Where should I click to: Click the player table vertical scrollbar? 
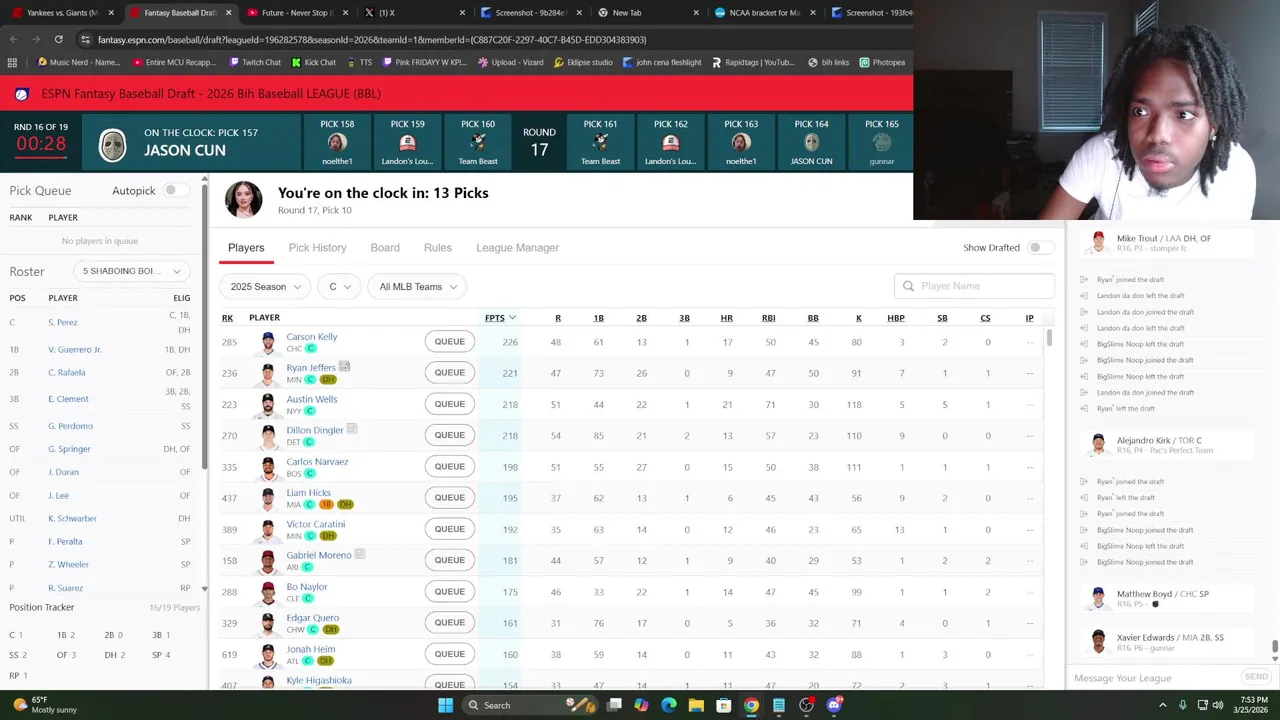click(x=1048, y=340)
